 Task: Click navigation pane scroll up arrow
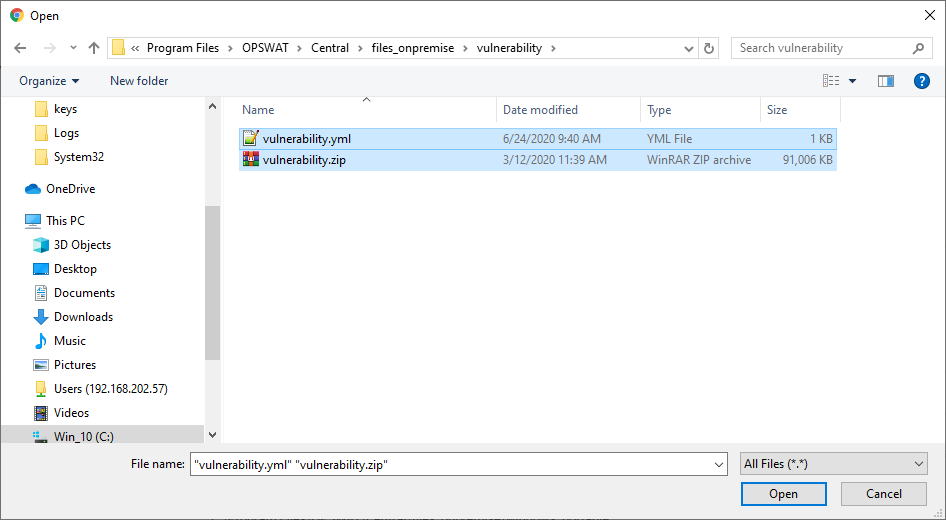(212, 106)
